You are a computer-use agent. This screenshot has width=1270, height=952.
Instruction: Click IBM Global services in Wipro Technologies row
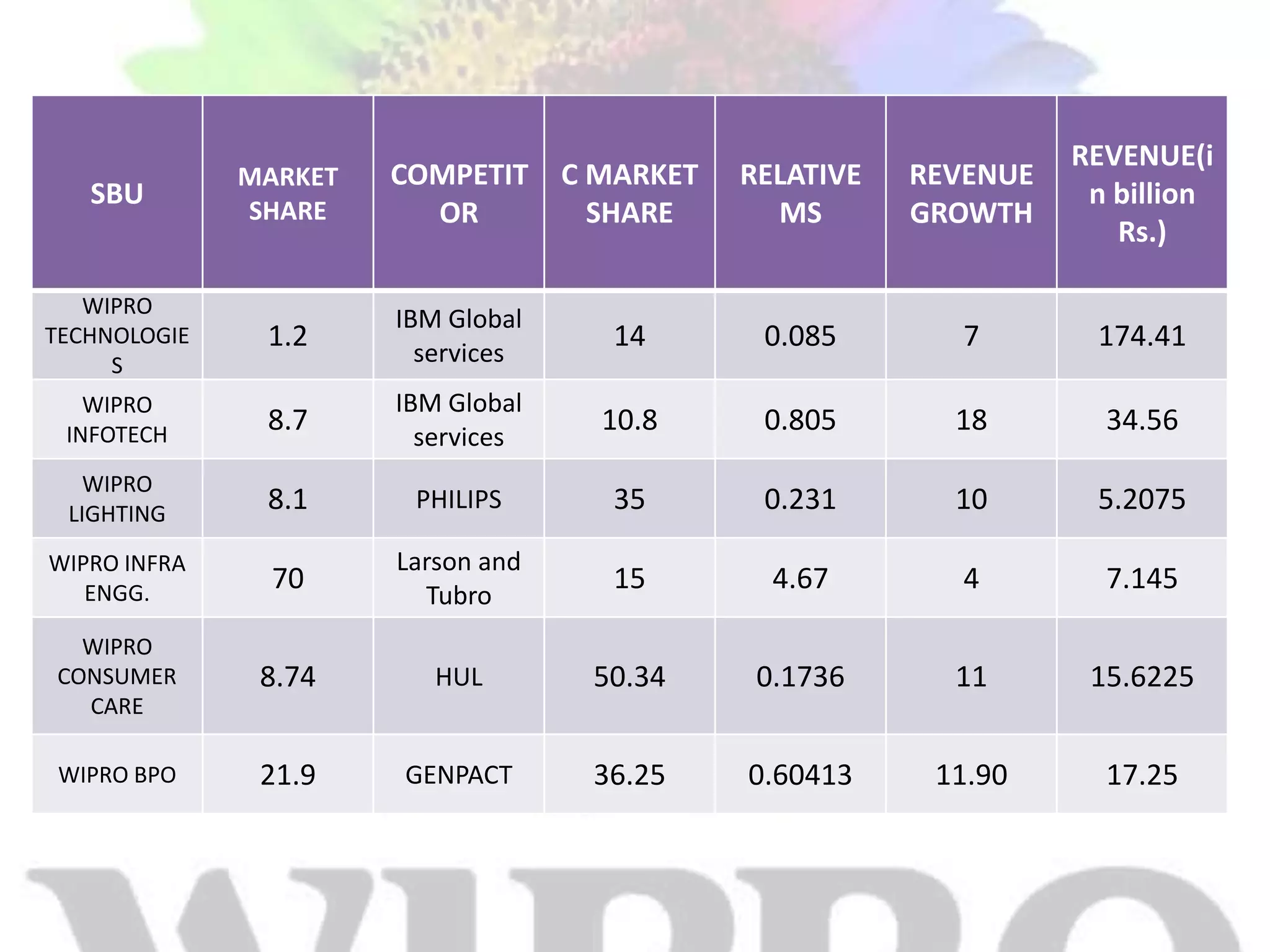459,336
